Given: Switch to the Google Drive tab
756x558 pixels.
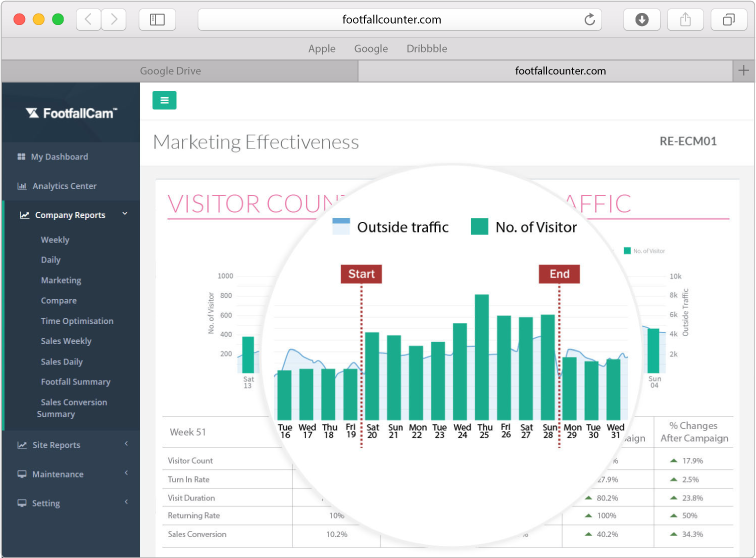Looking at the screenshot, I should click(x=179, y=71).
